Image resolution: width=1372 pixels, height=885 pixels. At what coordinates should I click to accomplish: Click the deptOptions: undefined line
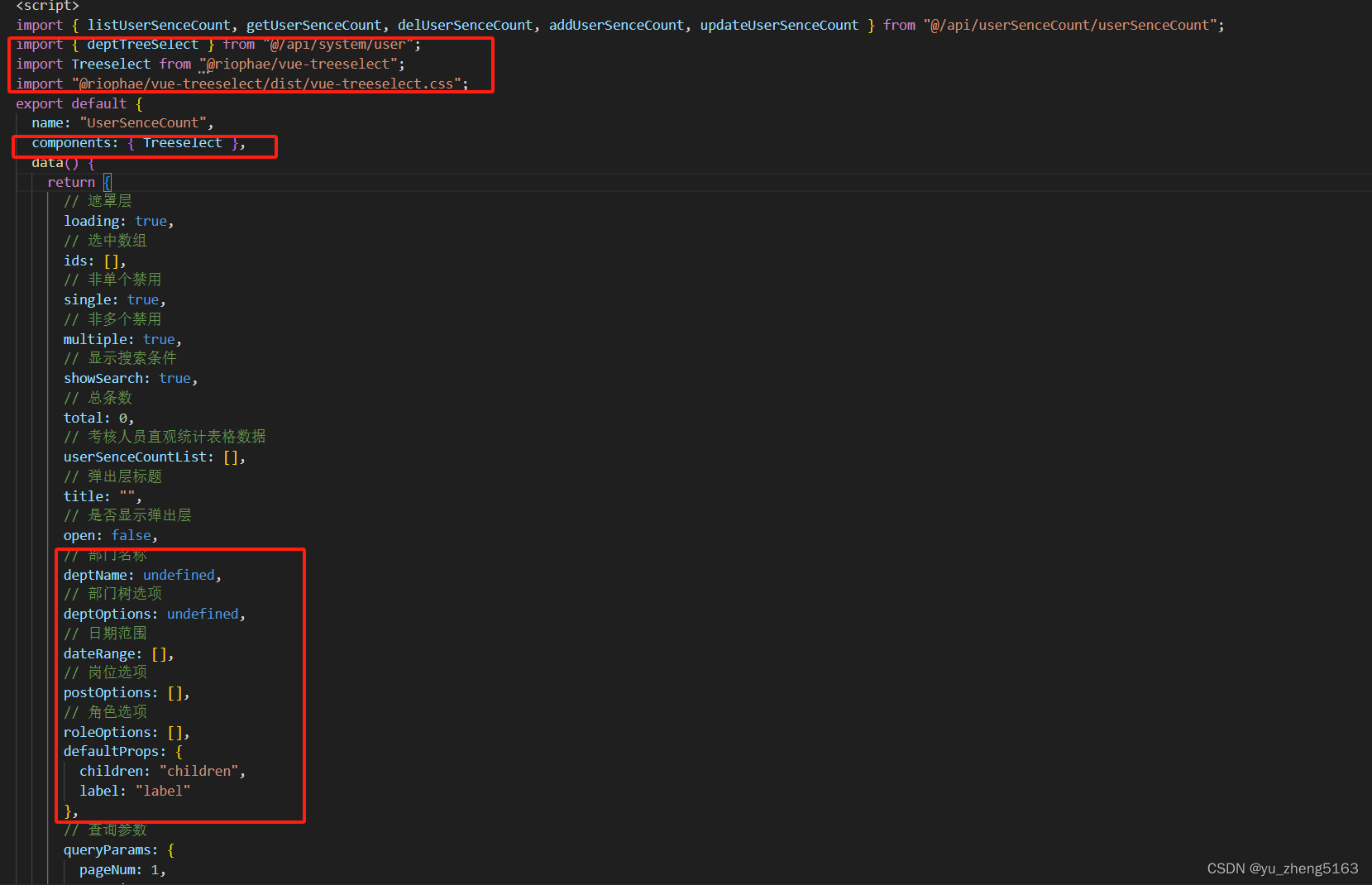click(155, 615)
